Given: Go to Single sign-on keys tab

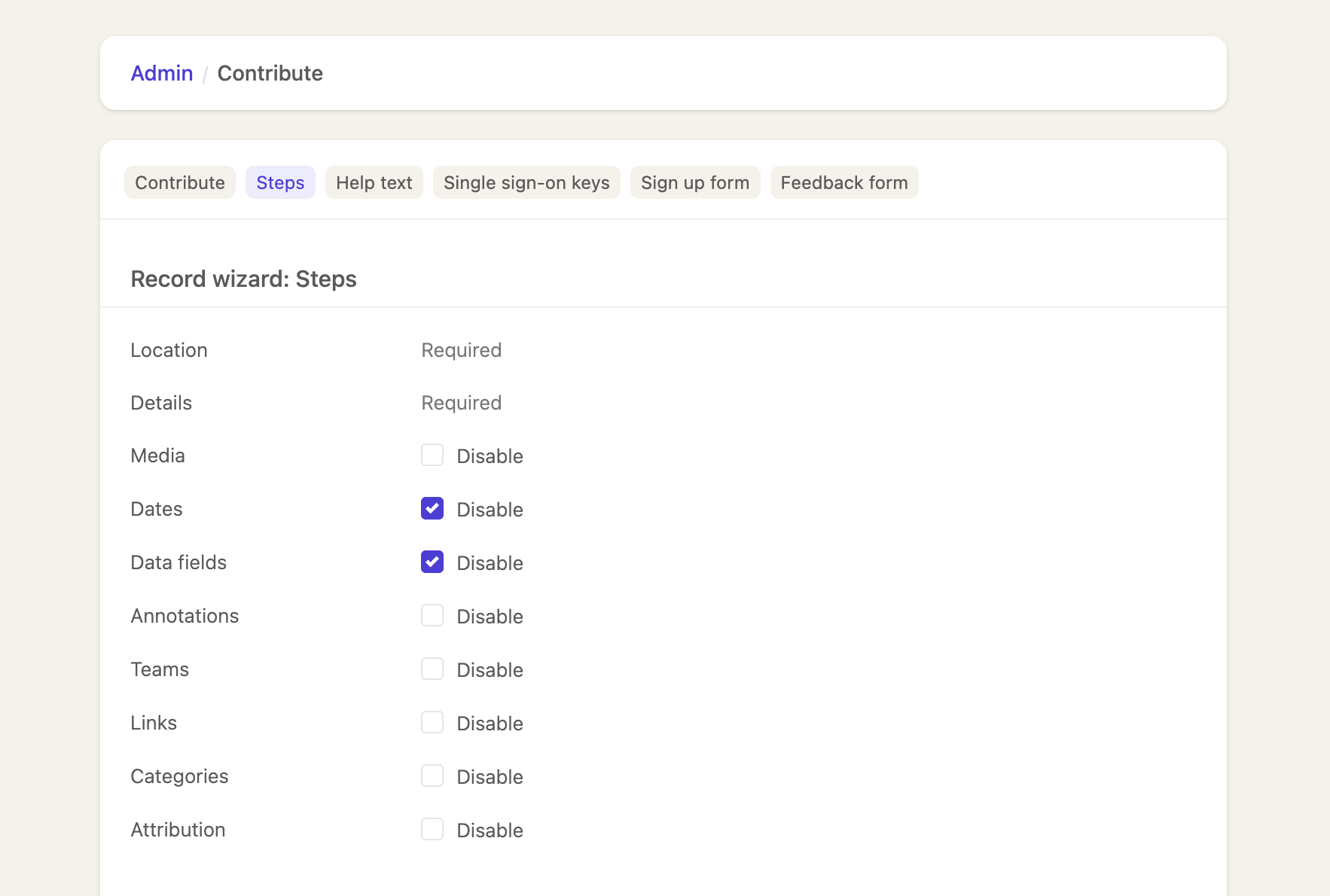Looking at the screenshot, I should click(526, 183).
